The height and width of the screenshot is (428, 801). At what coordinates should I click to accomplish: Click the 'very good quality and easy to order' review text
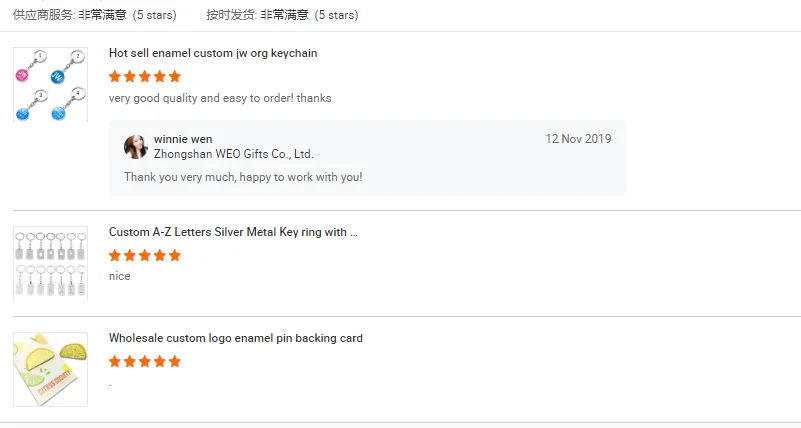(220, 98)
